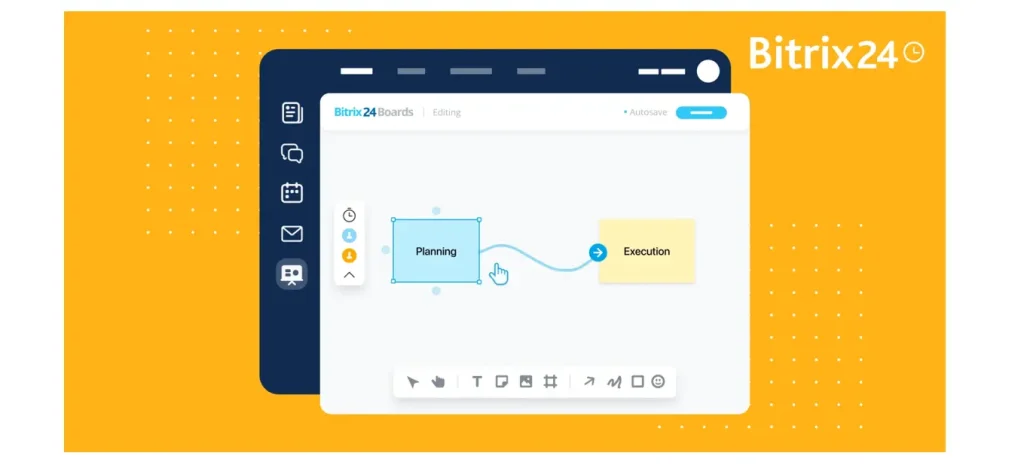
Task: Start the timer in side panel
Action: [349, 215]
